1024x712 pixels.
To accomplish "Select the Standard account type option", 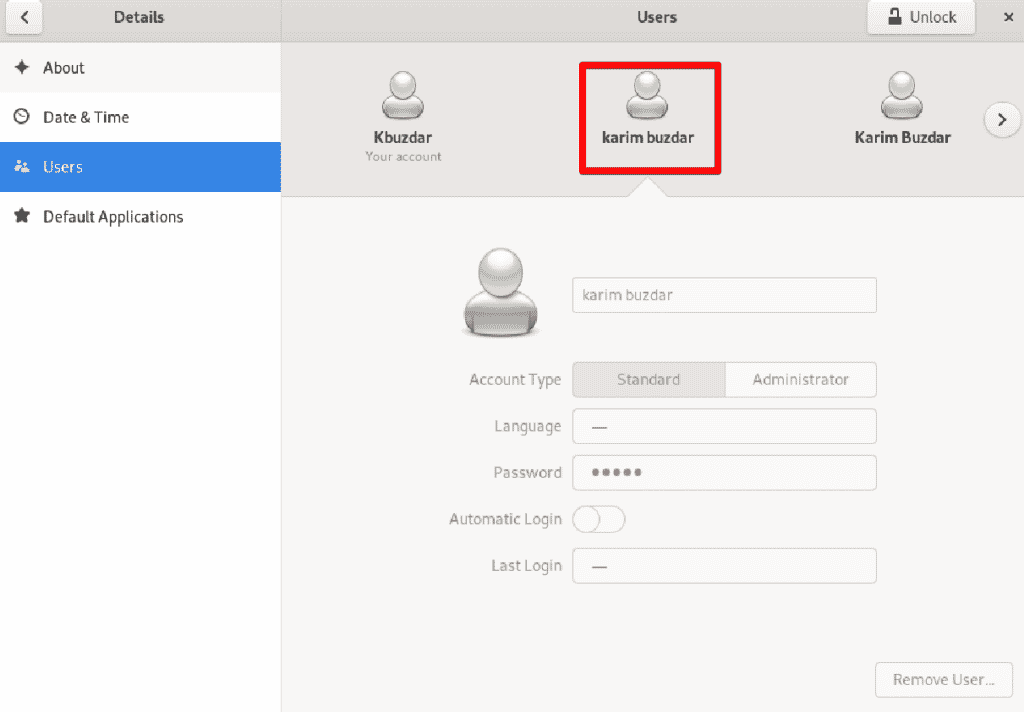I will coord(648,380).
